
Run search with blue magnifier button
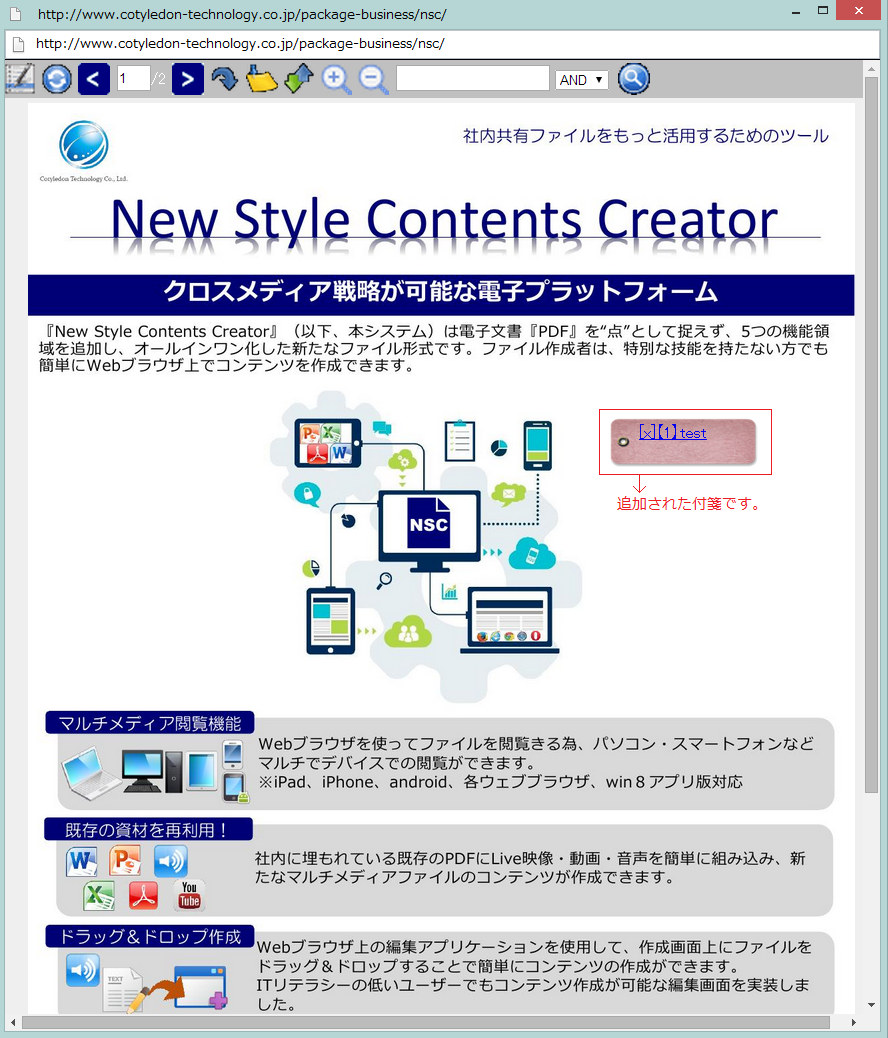point(634,79)
